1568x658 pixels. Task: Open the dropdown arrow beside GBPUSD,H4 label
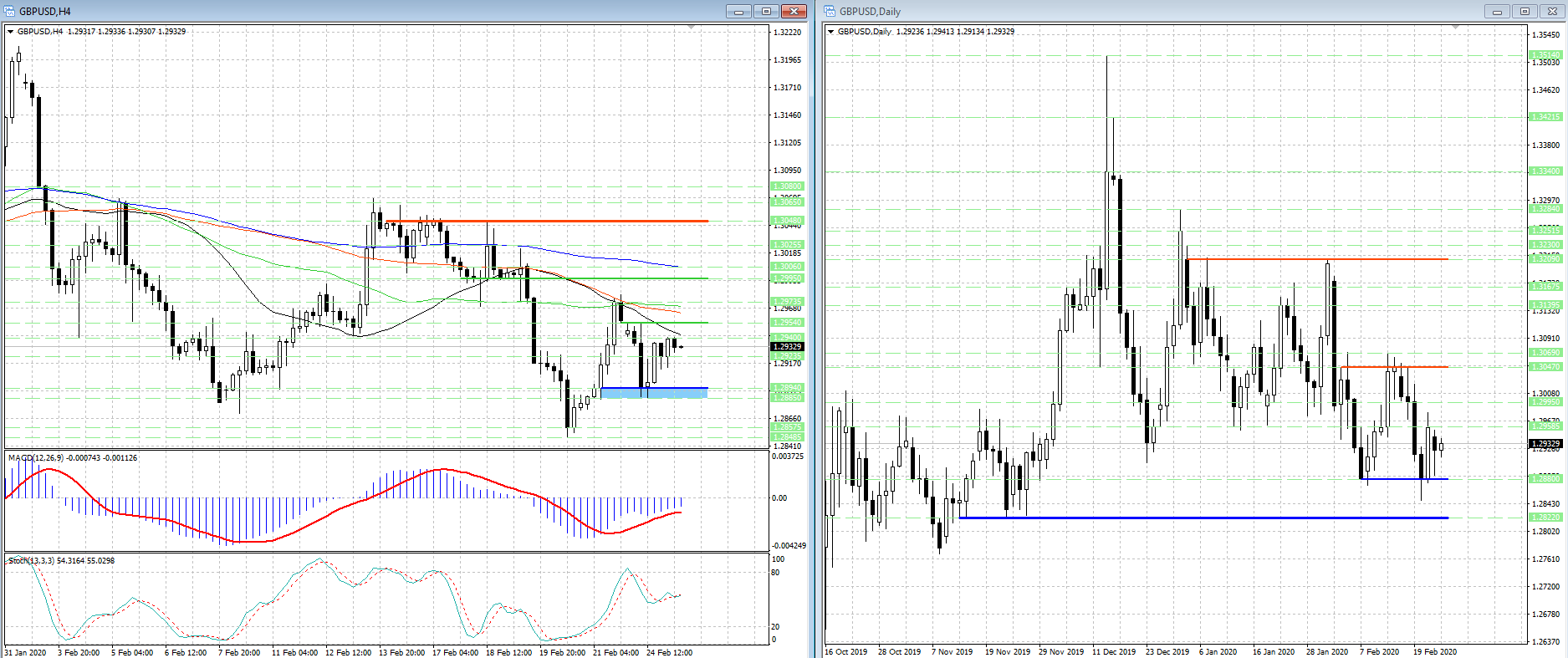click(10, 32)
